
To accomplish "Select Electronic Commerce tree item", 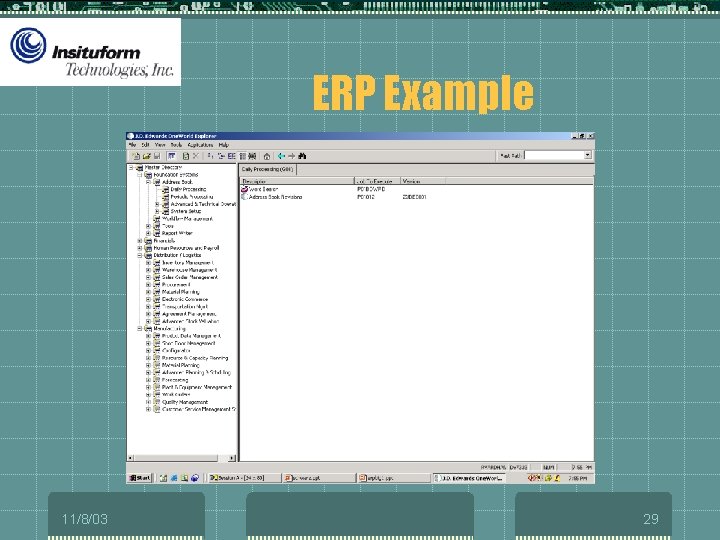I will [185, 299].
